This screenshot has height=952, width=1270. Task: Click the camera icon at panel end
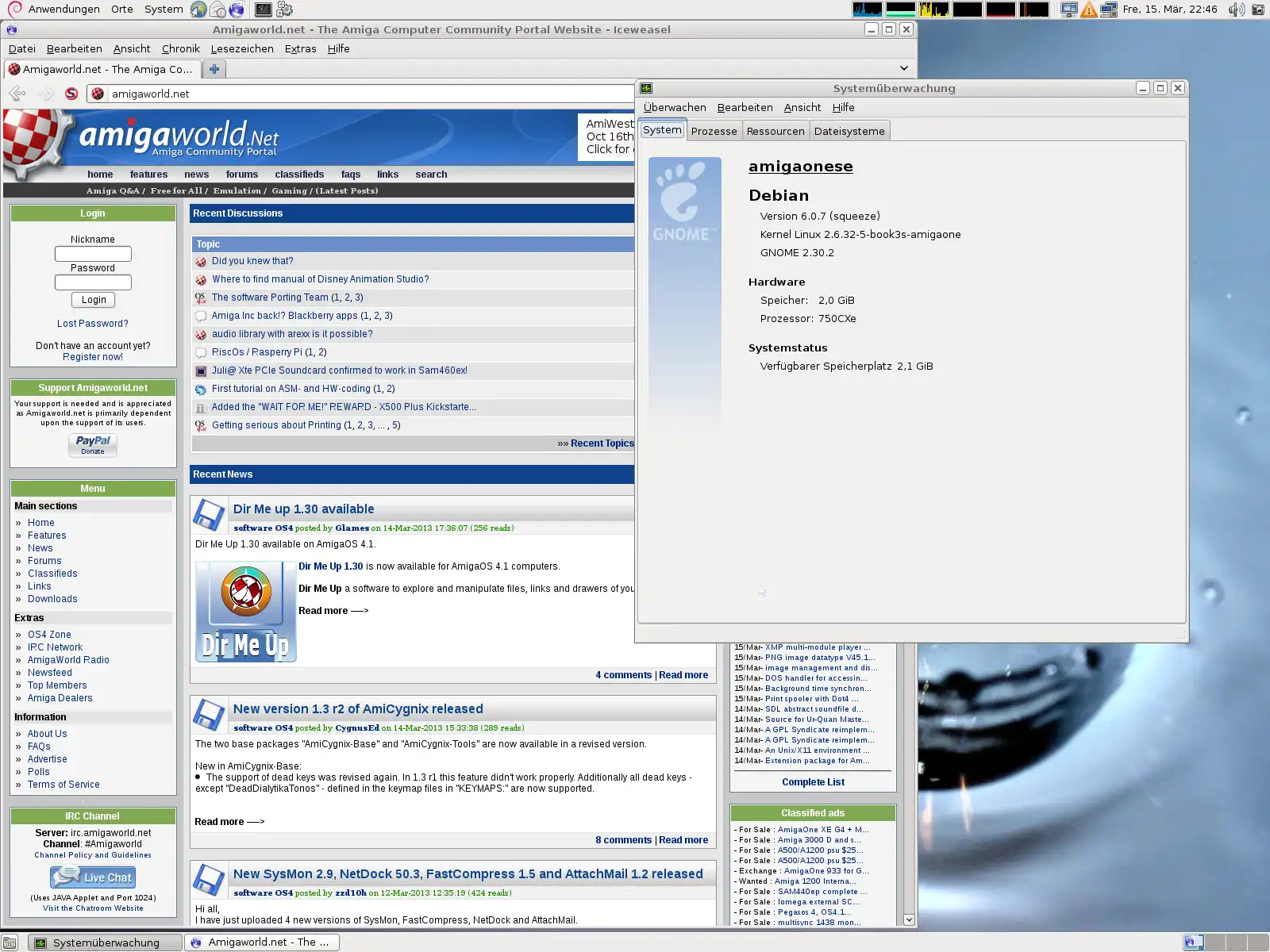coord(1258,10)
